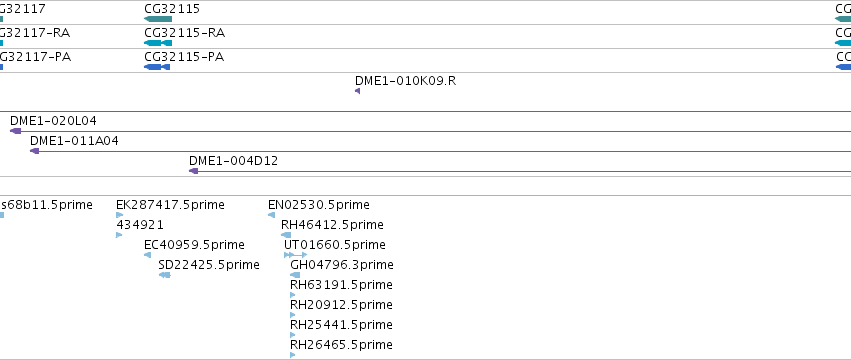Open the EN02530.5prime label

[x=319, y=205]
